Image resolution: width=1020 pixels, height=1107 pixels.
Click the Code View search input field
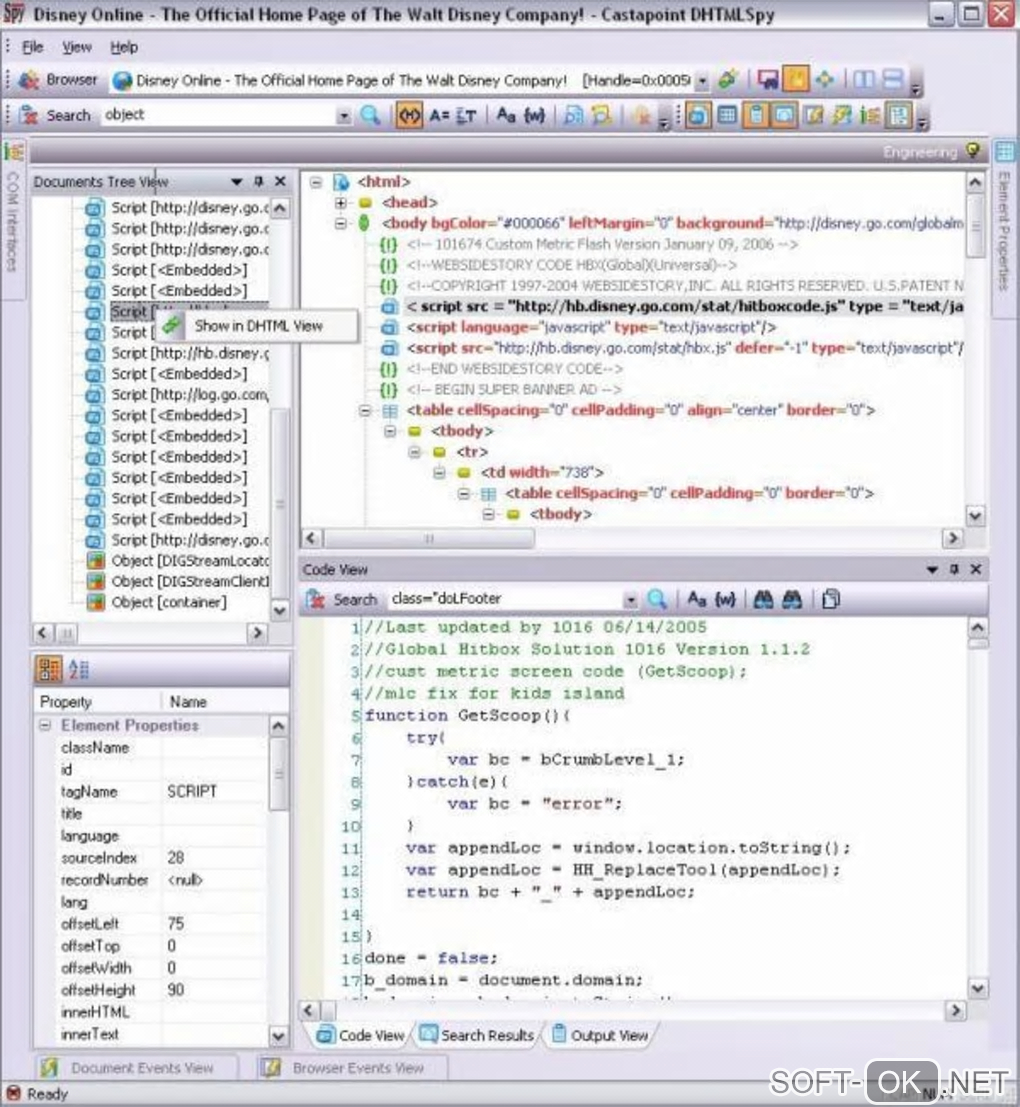[x=505, y=599]
